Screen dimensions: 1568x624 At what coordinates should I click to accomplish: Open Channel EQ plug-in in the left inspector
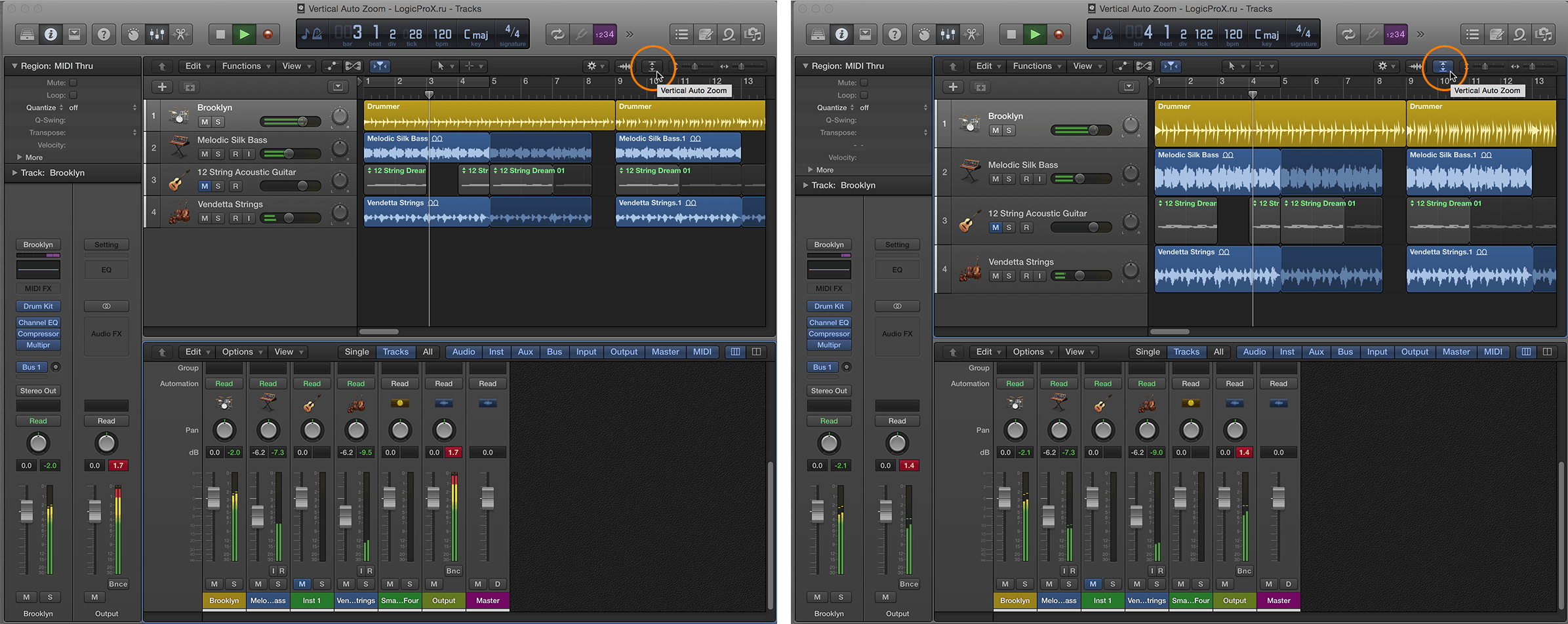38,322
